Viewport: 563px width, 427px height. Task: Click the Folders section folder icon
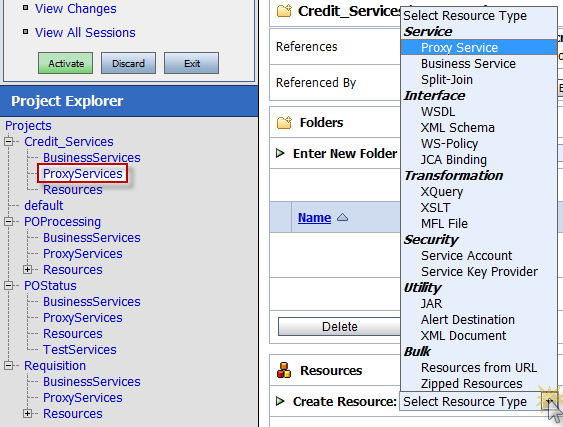284,123
